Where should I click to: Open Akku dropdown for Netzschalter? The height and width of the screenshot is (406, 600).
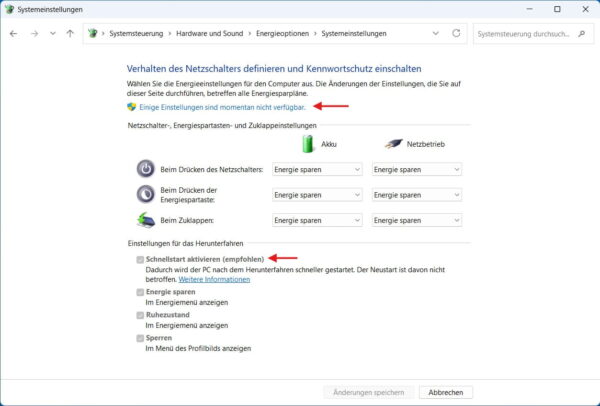pos(317,170)
